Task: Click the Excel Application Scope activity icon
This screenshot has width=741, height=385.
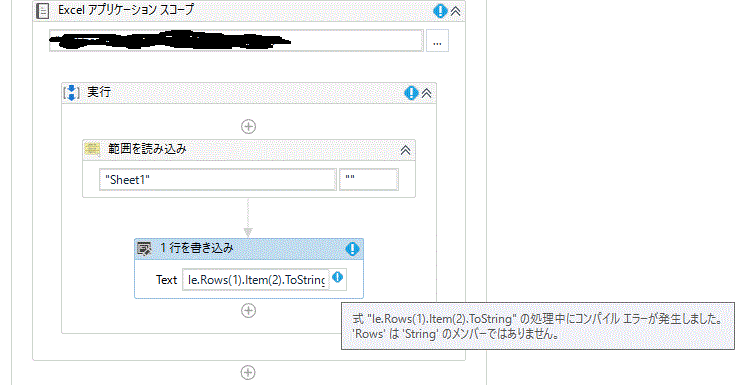Action: [43, 10]
